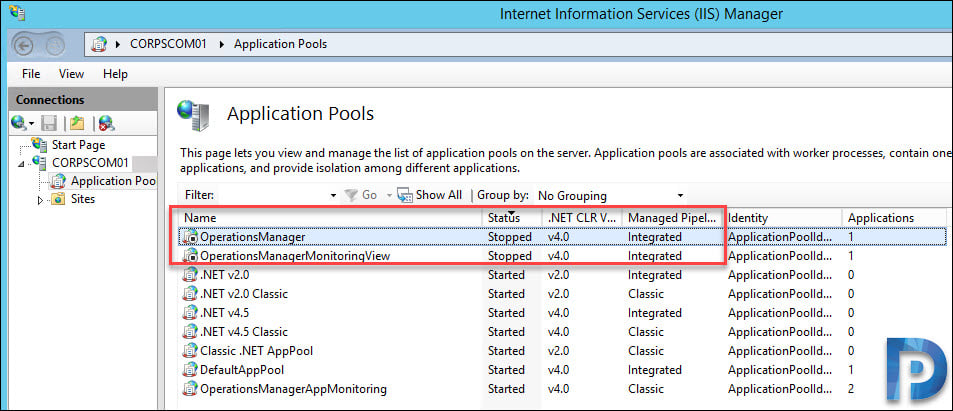
Task: Click the .NET v2.0 pool icon
Action: coord(190,275)
